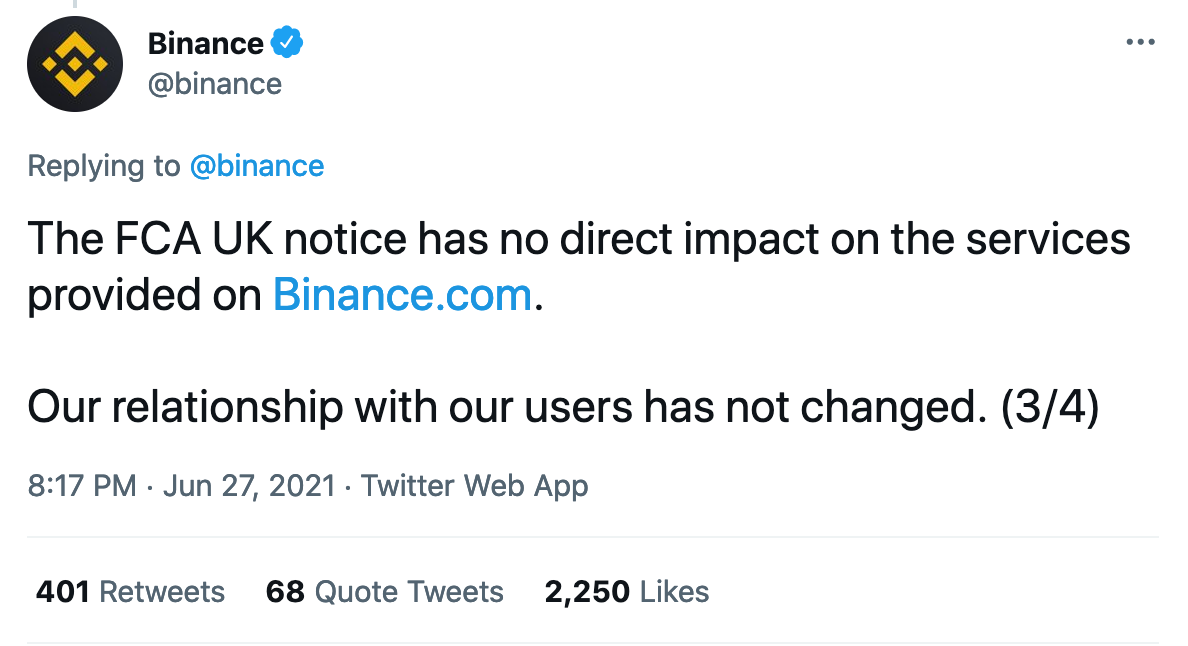
Task: View the 401 Retweets list
Action: click(130, 591)
